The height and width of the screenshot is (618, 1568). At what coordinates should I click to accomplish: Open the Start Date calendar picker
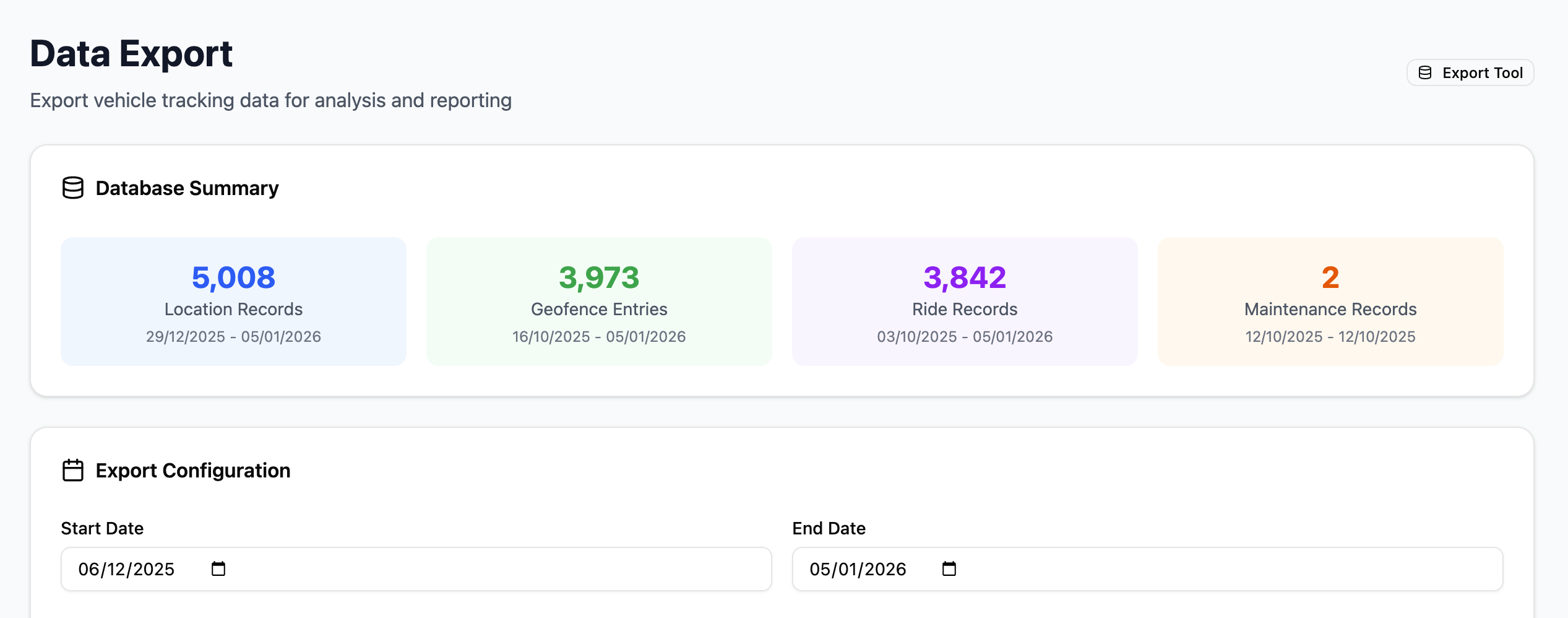(218, 568)
